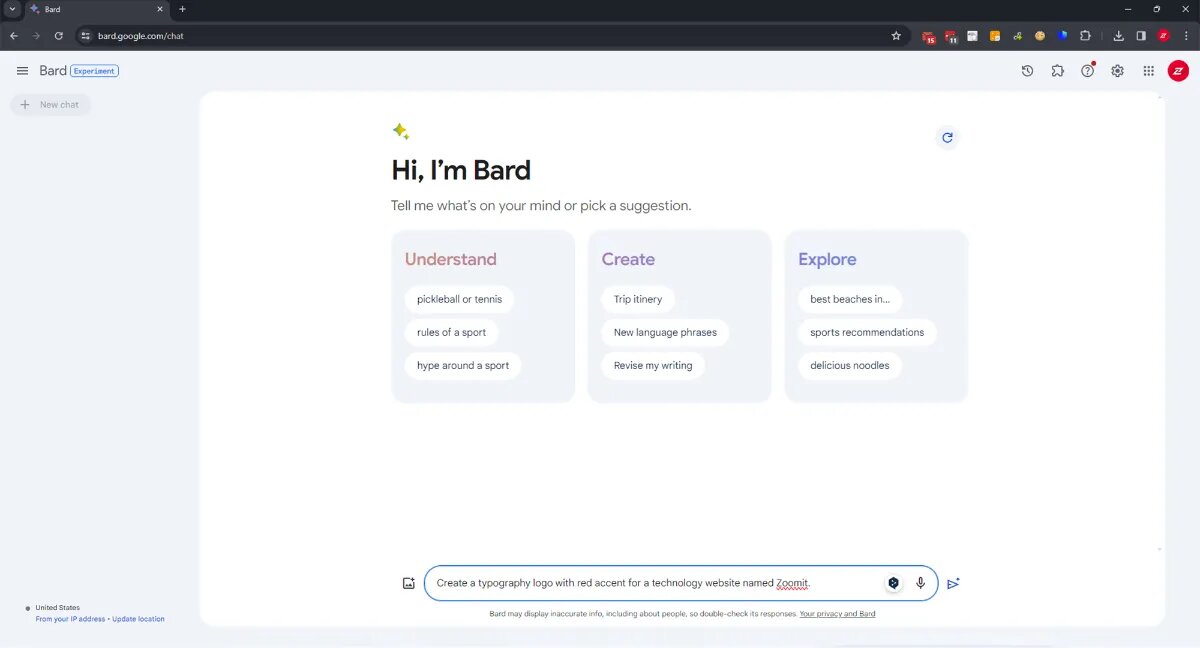1200x648 pixels.
Task: Start a New chat
Action: [x=50, y=105]
